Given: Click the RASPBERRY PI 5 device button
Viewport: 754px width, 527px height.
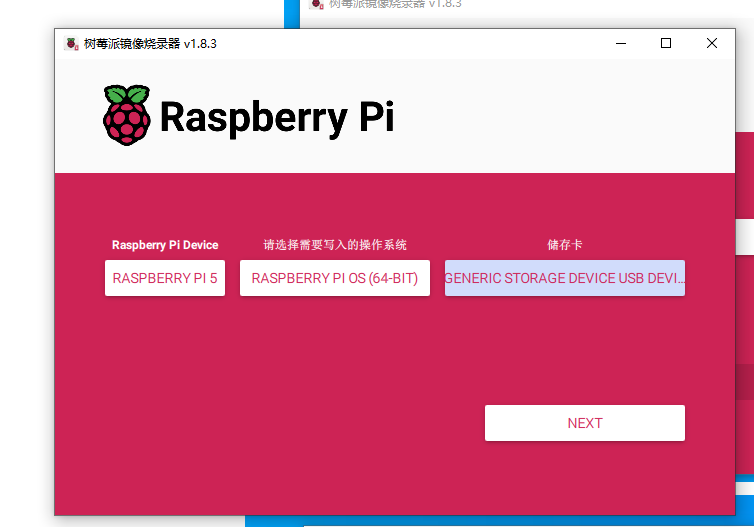Looking at the screenshot, I should (165, 278).
